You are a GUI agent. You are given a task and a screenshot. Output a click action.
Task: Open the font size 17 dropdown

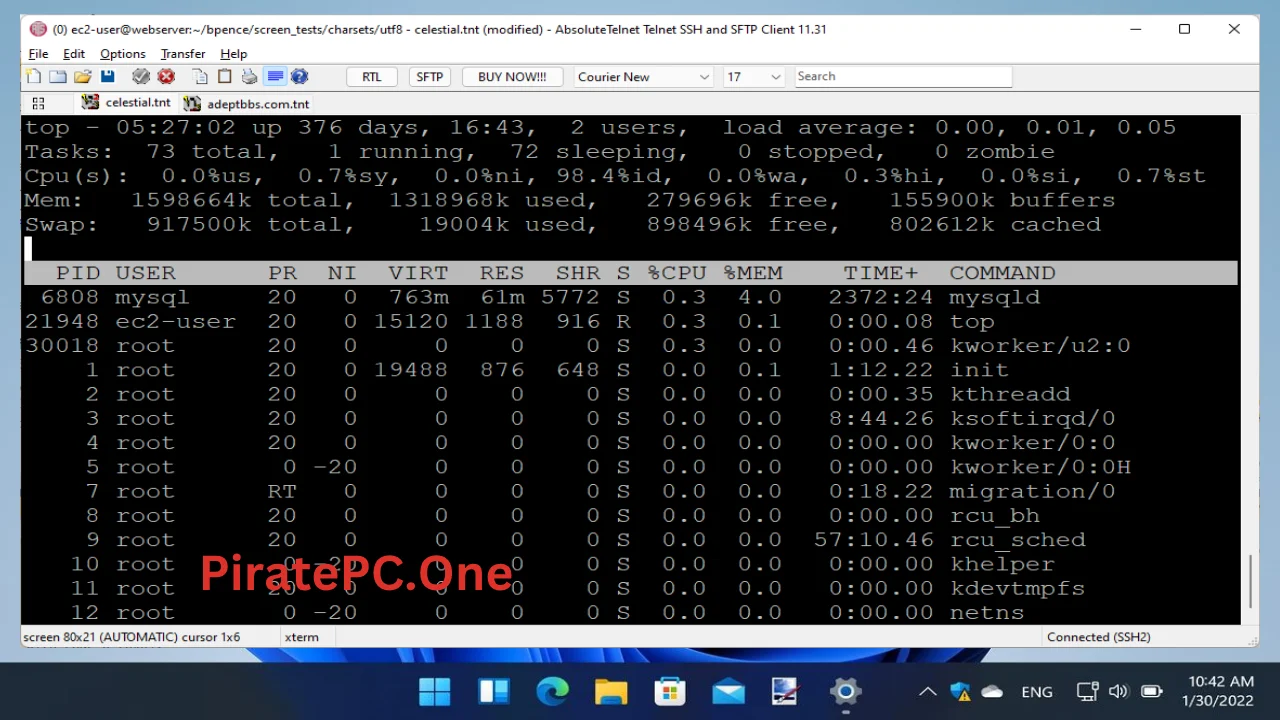tap(754, 77)
